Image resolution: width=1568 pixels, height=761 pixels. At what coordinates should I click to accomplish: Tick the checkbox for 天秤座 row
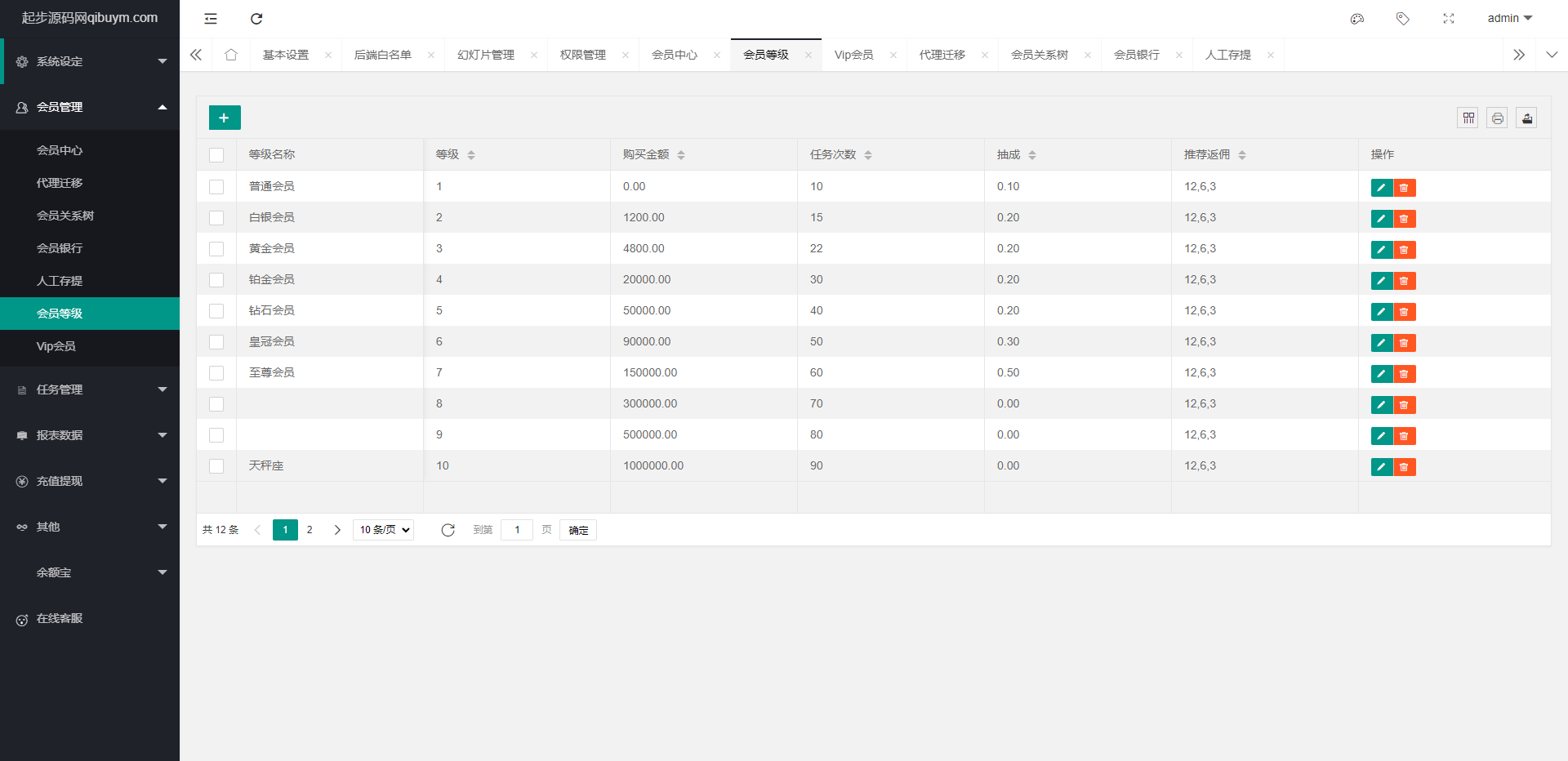click(216, 466)
